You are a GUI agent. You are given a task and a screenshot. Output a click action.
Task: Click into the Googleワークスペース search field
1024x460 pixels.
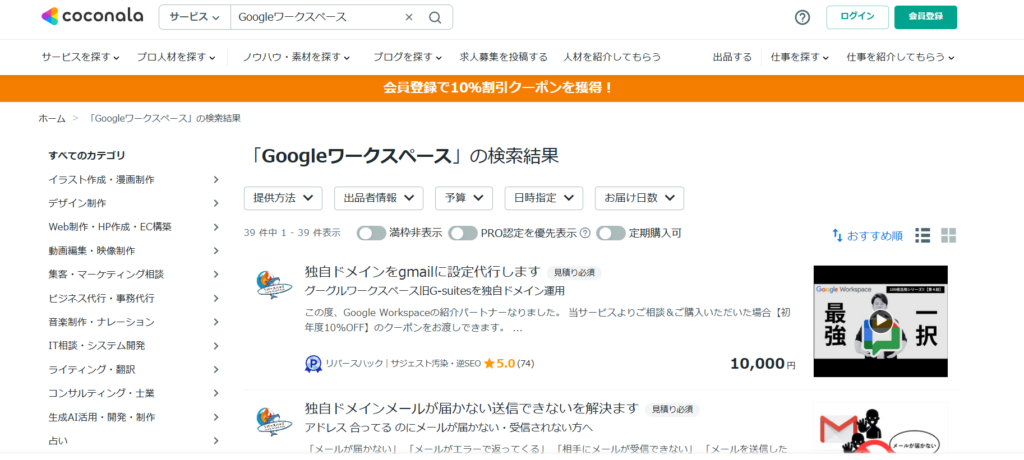317,17
